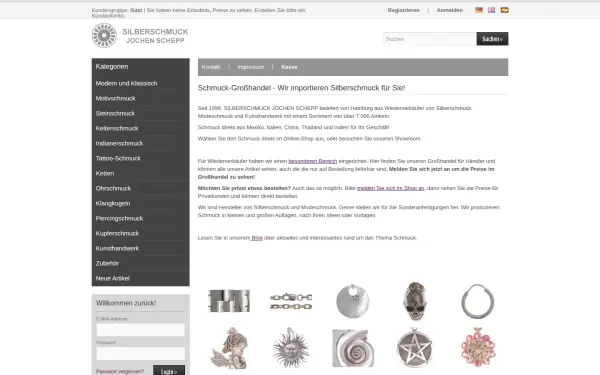Image resolution: width=600 pixels, height=375 pixels.
Task: Click the Willkommen zurück heading
Action: [126, 303]
